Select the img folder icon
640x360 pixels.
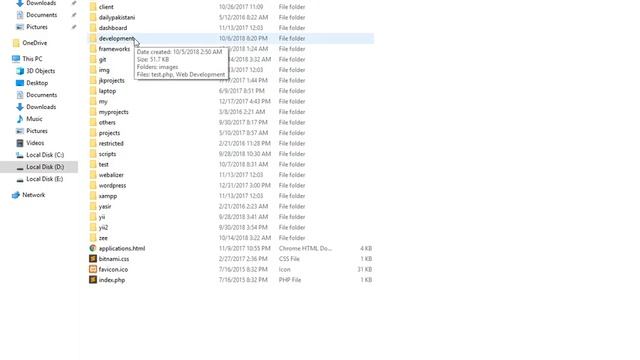point(93,70)
